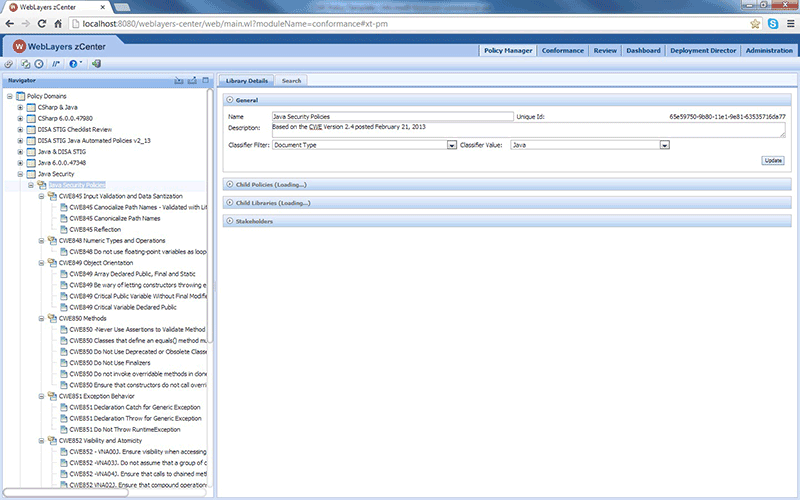Viewport: 800px width, 500px height.
Task: Open the Policy Manager module
Action: pos(508,51)
